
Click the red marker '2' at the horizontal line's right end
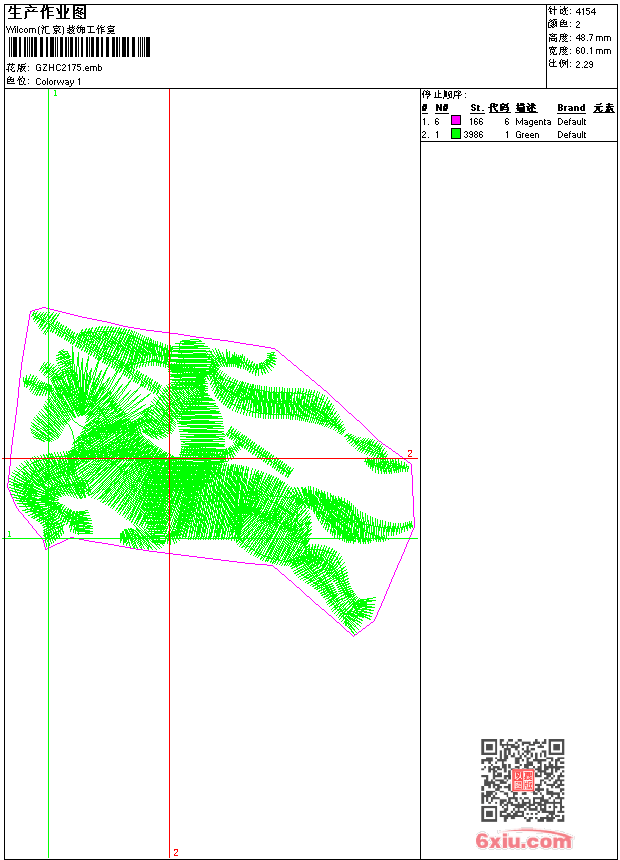[410, 454]
